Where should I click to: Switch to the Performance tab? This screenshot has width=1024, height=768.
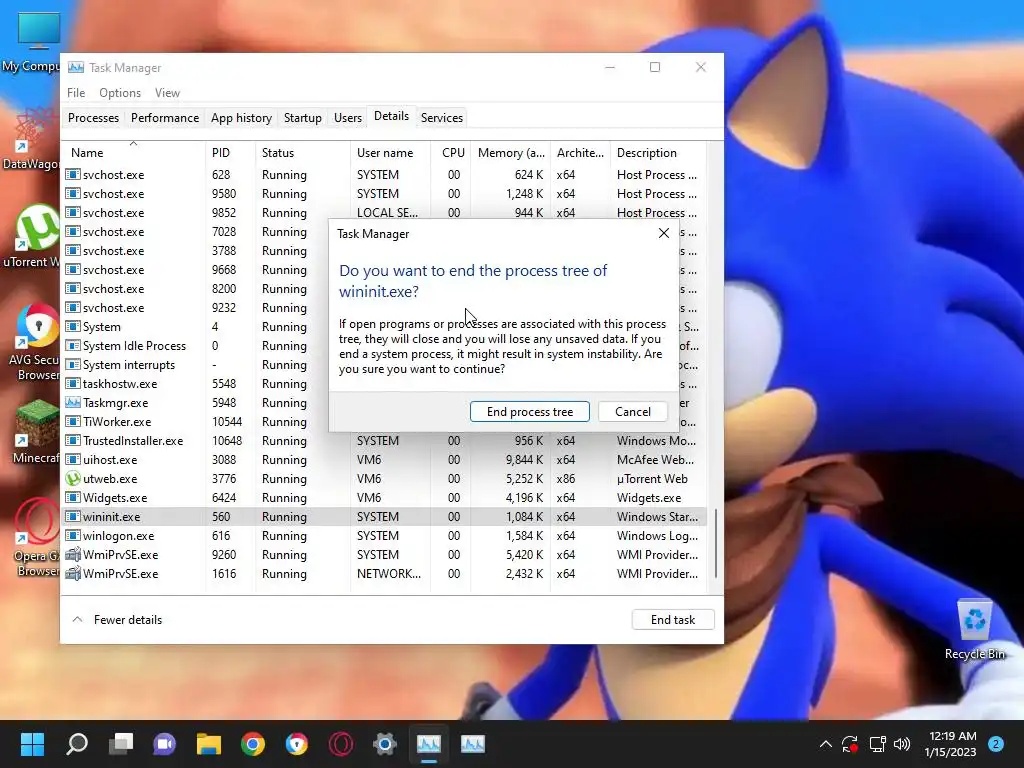(x=165, y=118)
